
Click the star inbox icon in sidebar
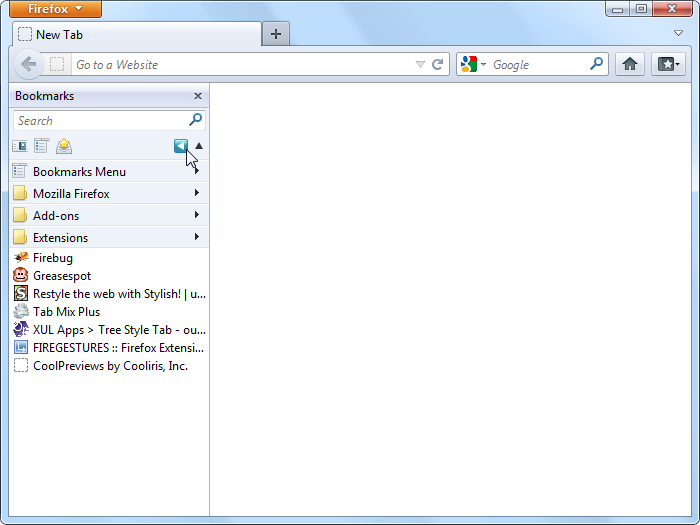pos(64,146)
